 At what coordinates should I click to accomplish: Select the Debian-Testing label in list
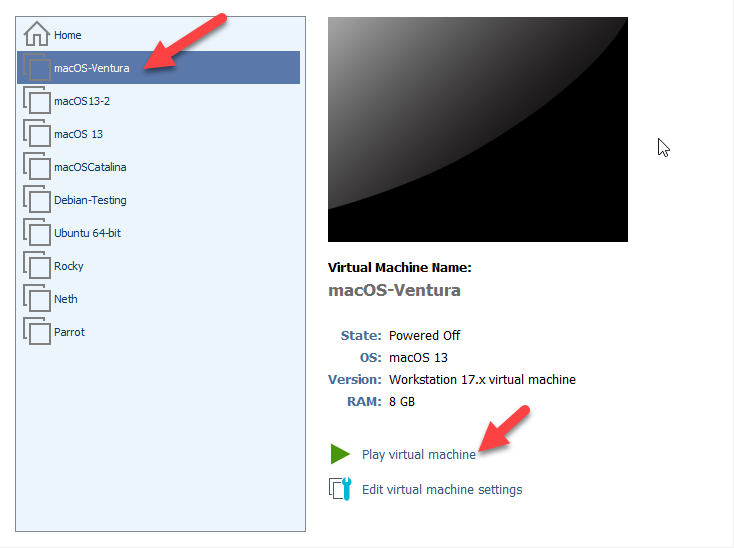90,200
